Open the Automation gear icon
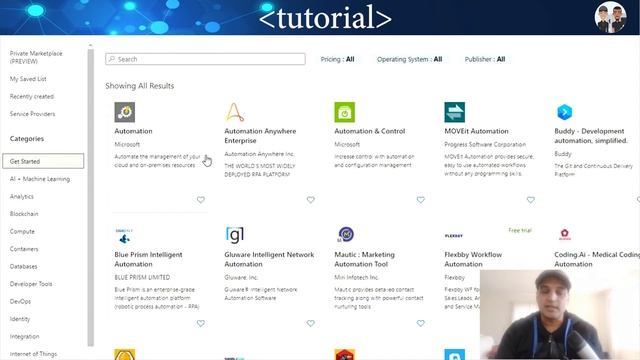The width and height of the screenshot is (640, 360). tap(124, 112)
